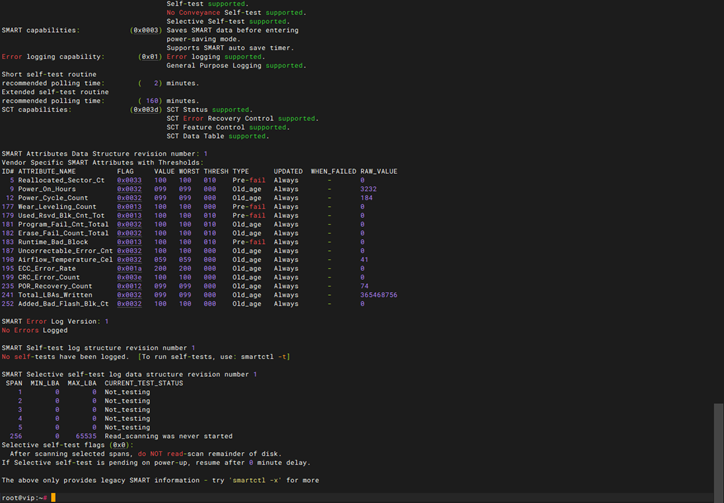Click the flag 0x0012 of POR_Recovery_Count

pyautogui.click(x=129, y=286)
